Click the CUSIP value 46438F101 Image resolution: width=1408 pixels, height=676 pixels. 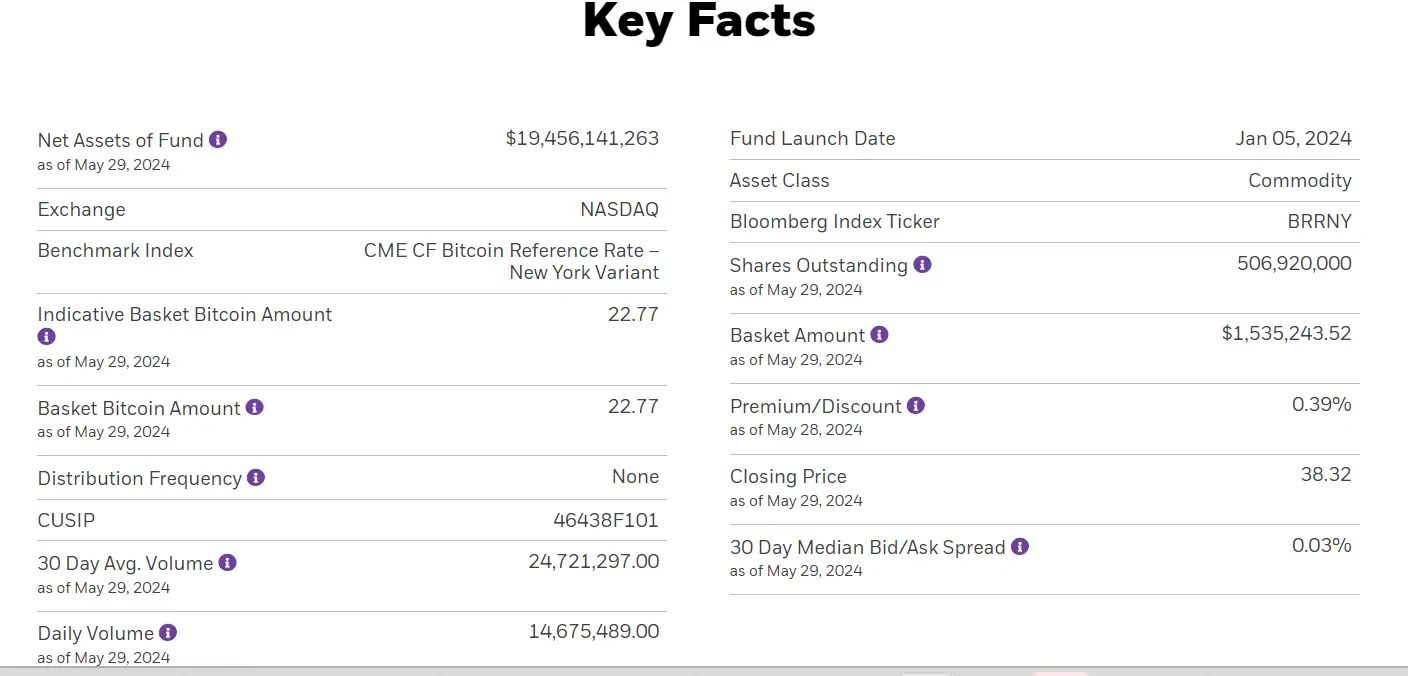pyautogui.click(x=606, y=520)
